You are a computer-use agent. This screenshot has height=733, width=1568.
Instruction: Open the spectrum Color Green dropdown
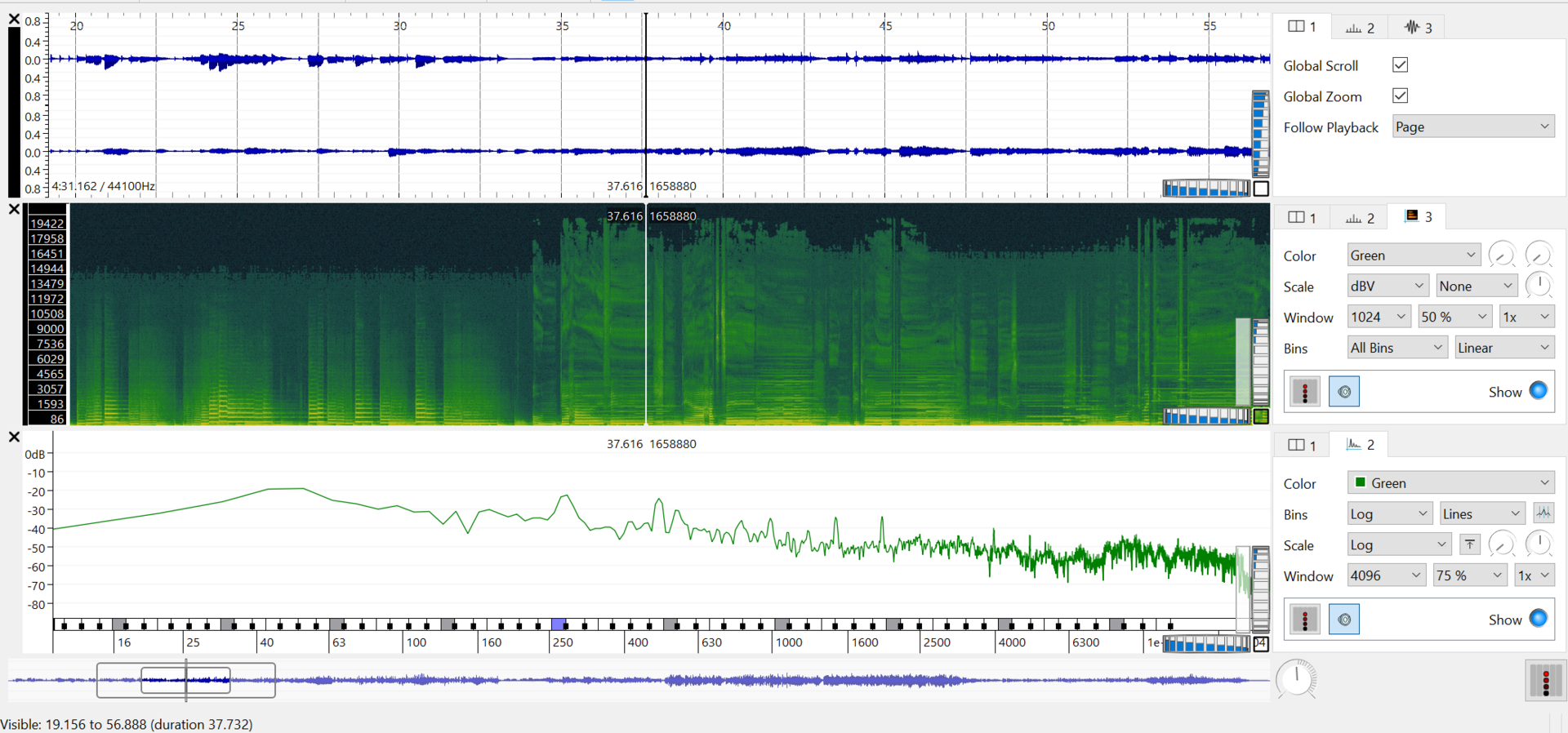point(1451,483)
